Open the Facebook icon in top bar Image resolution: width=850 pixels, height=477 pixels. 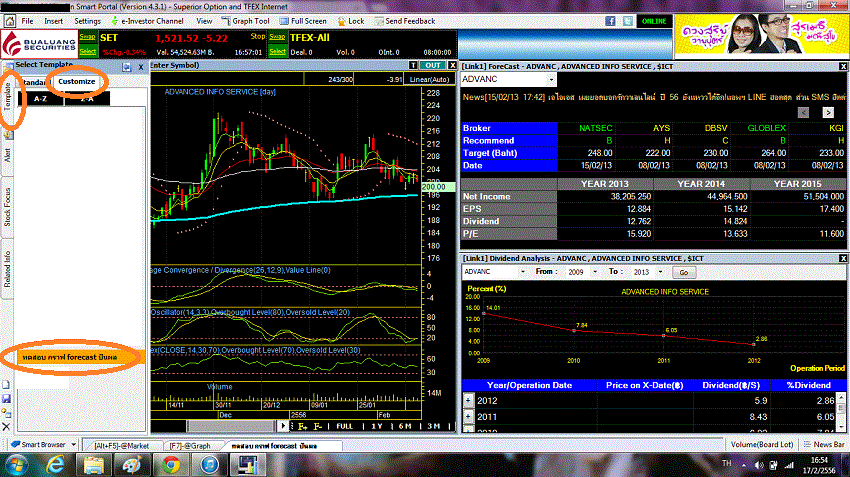pos(610,21)
